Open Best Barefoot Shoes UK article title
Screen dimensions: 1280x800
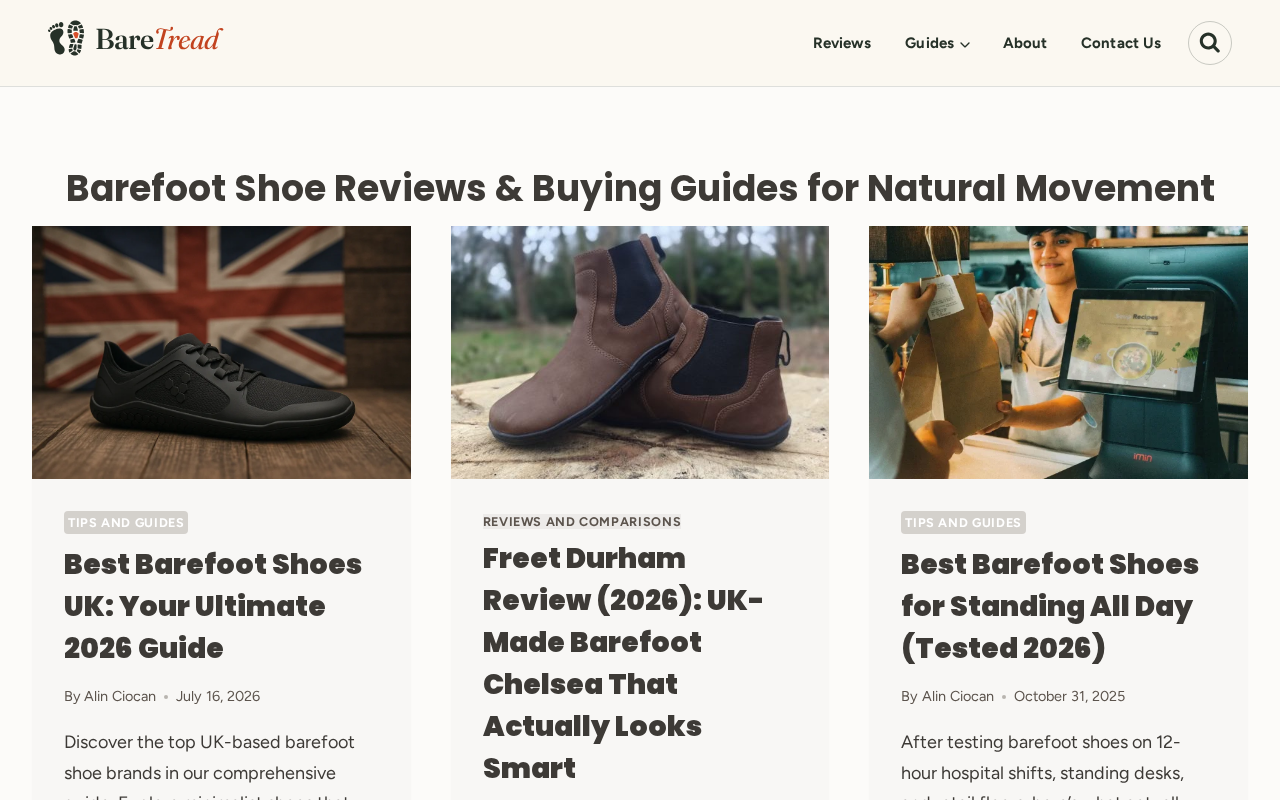click(213, 606)
